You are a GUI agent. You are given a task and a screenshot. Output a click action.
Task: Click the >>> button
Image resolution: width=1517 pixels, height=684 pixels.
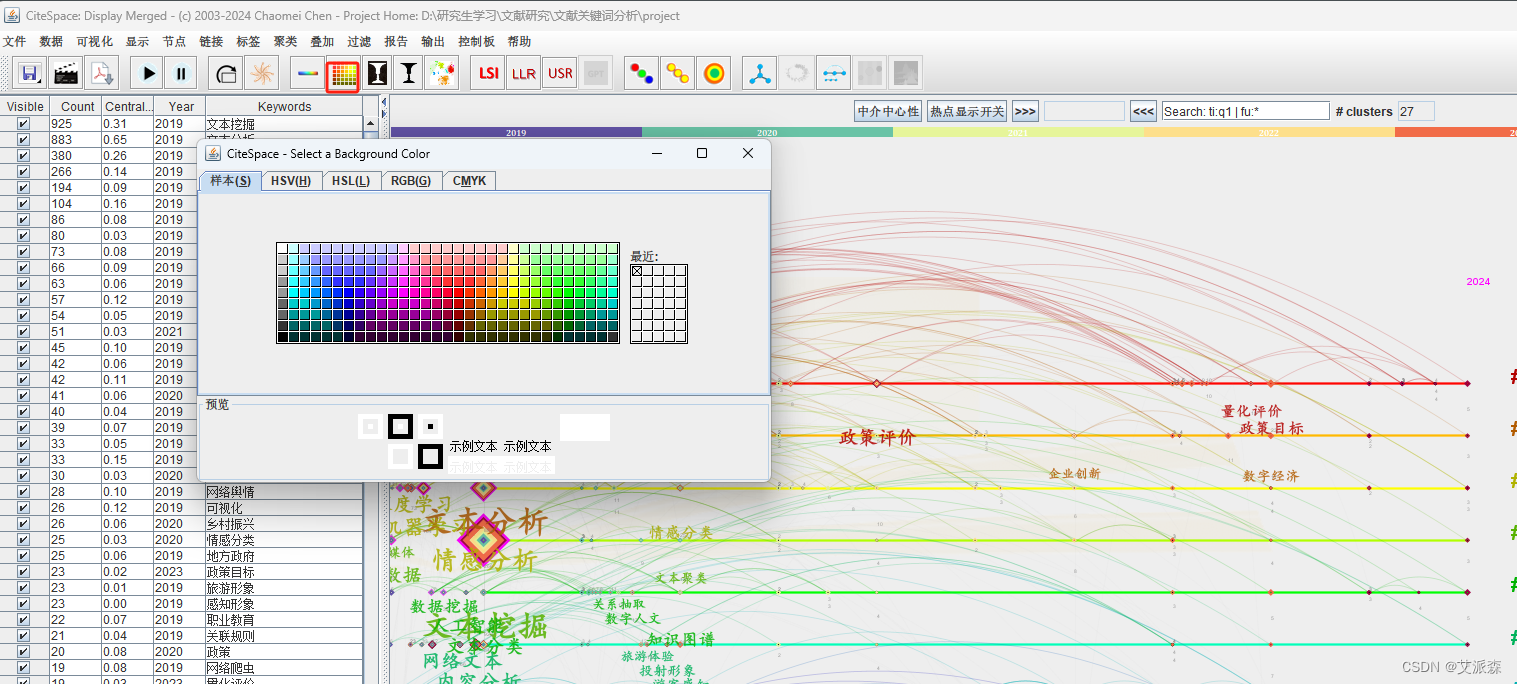[x=1025, y=111]
